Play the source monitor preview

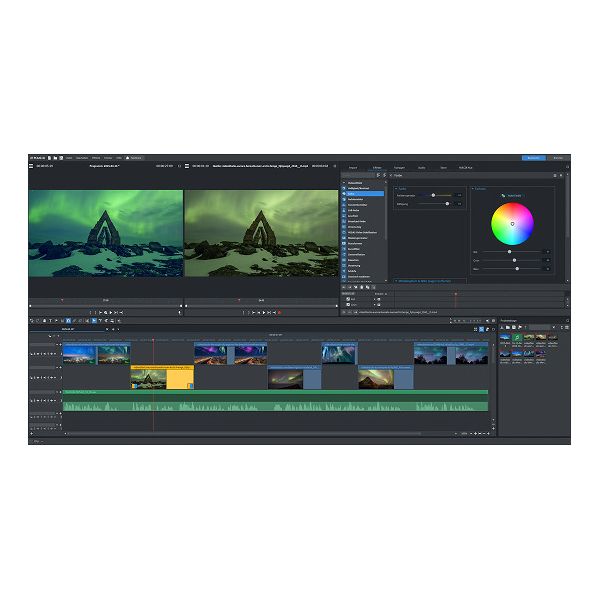[264, 313]
